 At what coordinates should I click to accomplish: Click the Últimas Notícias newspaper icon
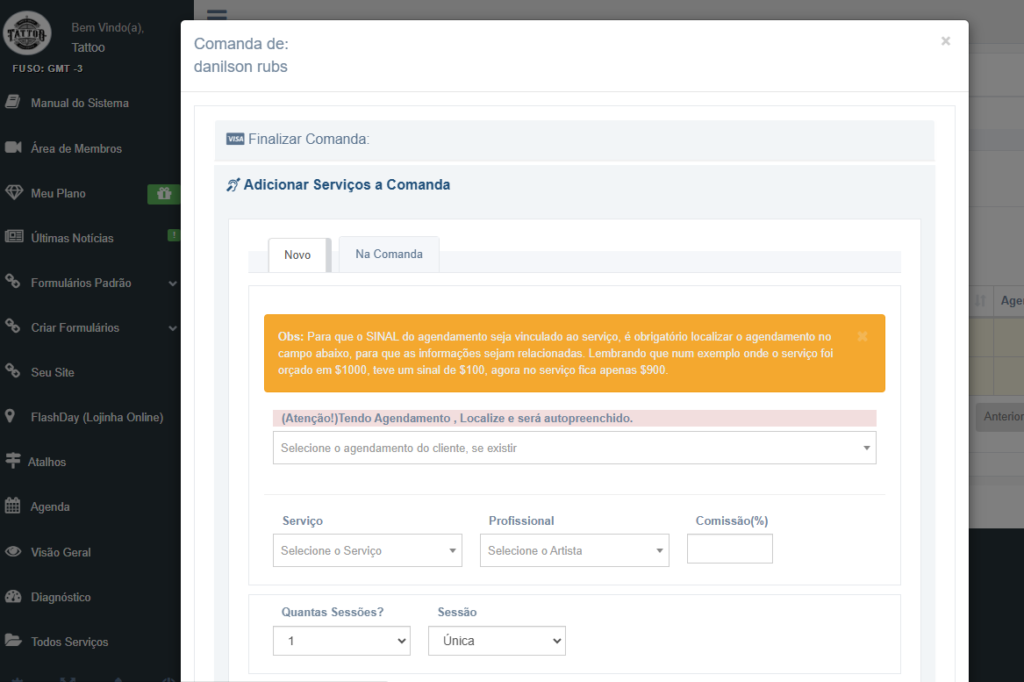14,237
